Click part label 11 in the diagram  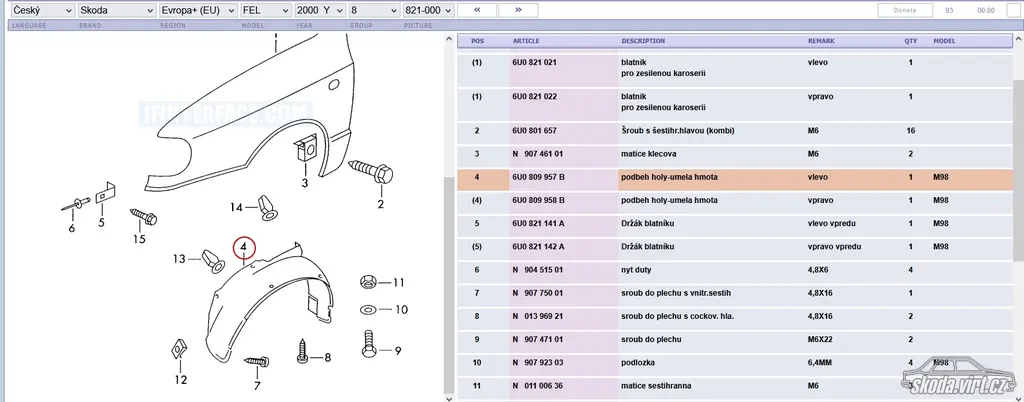[399, 283]
